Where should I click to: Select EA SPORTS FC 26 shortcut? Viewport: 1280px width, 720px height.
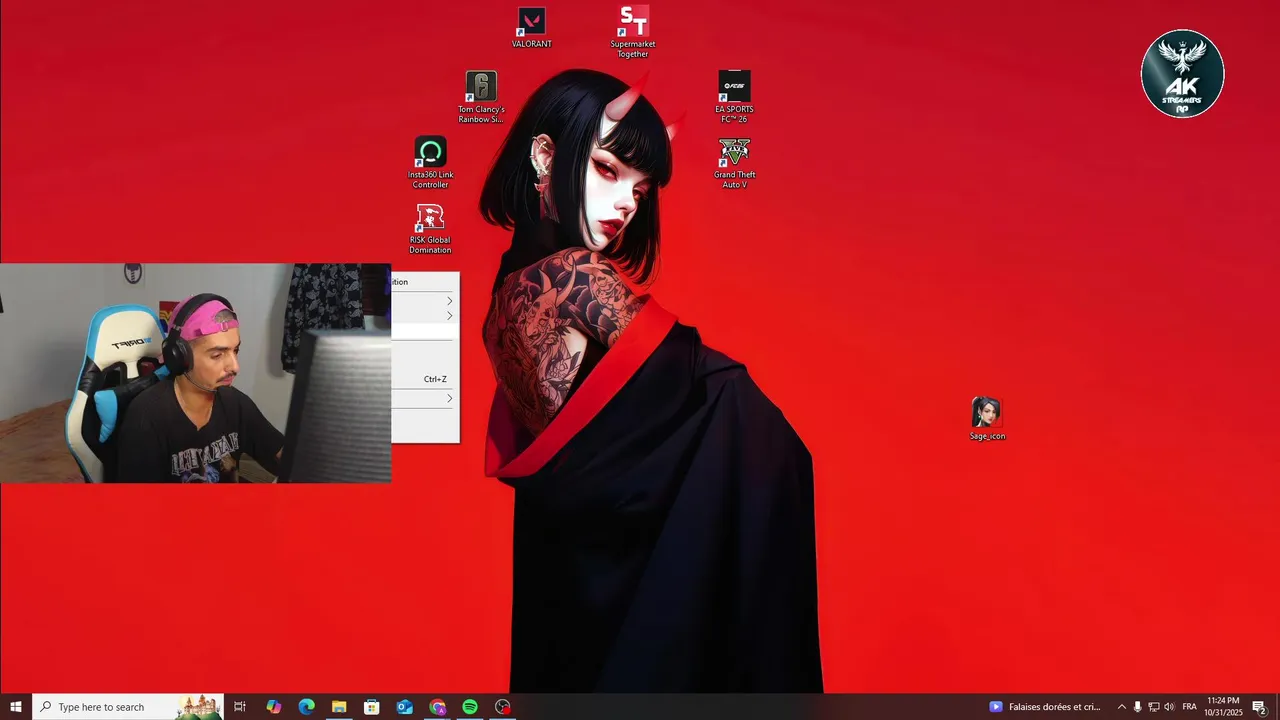click(x=734, y=97)
